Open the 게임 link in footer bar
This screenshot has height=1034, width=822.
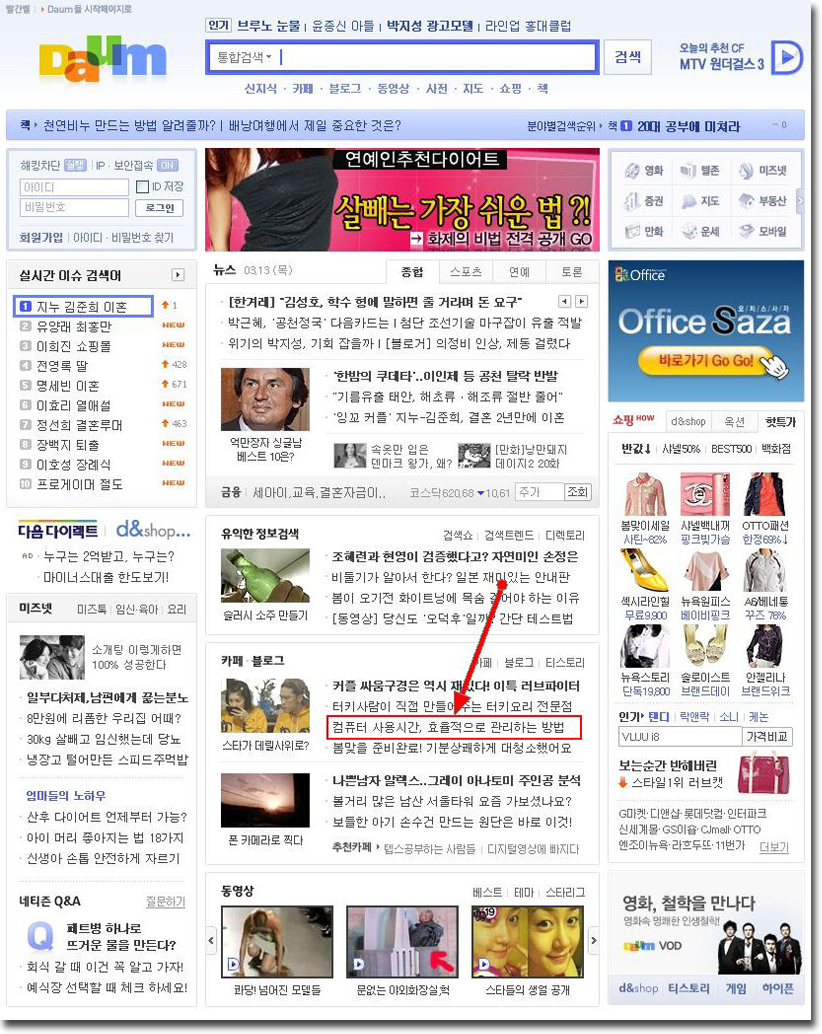tap(736, 988)
